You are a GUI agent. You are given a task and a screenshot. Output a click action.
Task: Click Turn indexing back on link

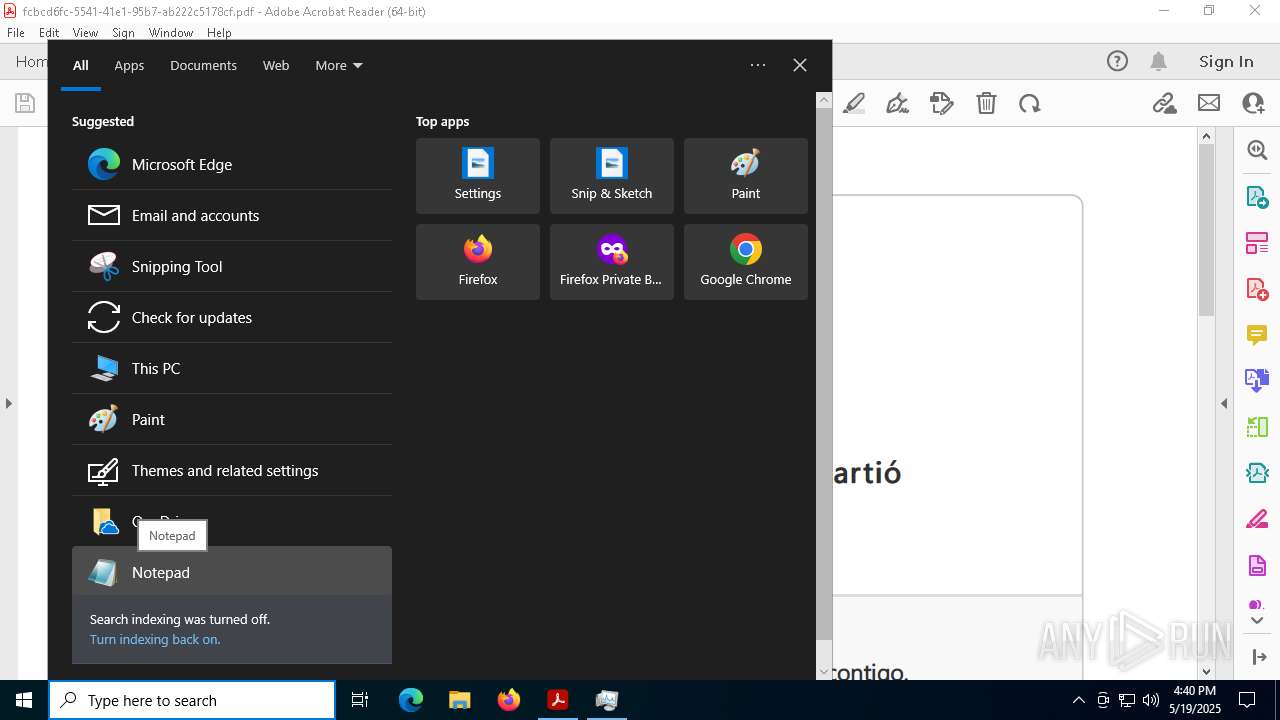[x=155, y=640]
